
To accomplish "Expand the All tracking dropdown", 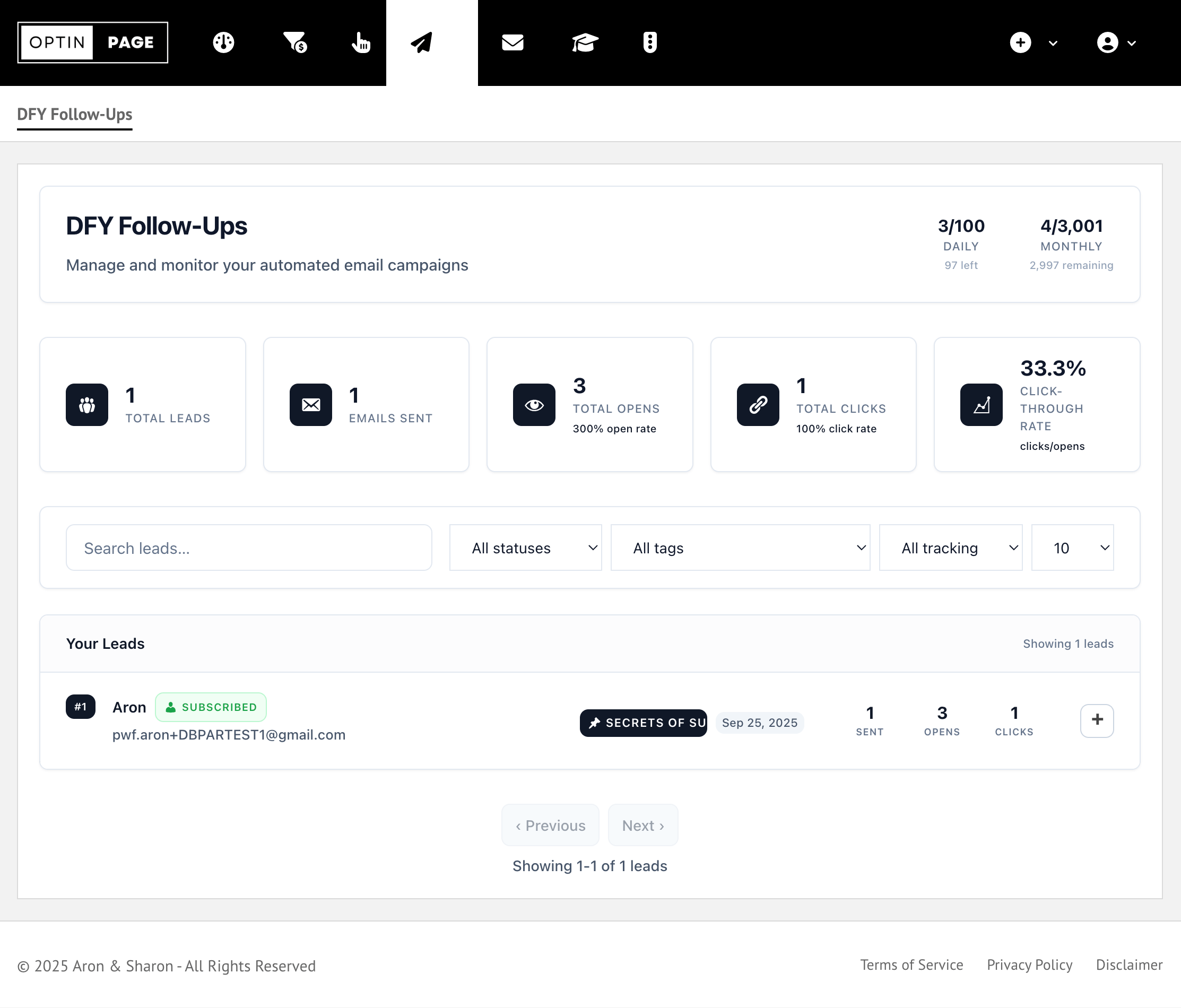I will click(950, 548).
